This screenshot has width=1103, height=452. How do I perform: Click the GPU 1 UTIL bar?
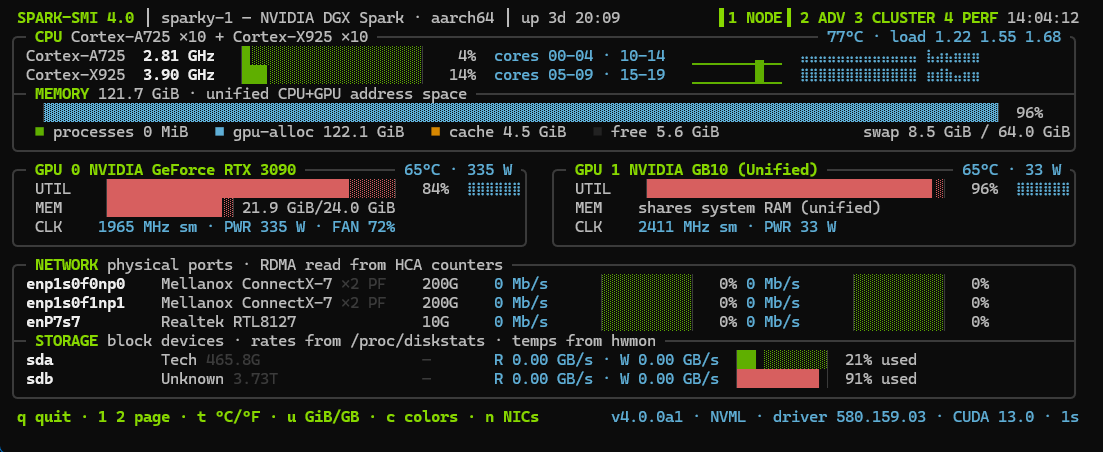pyautogui.click(x=796, y=188)
